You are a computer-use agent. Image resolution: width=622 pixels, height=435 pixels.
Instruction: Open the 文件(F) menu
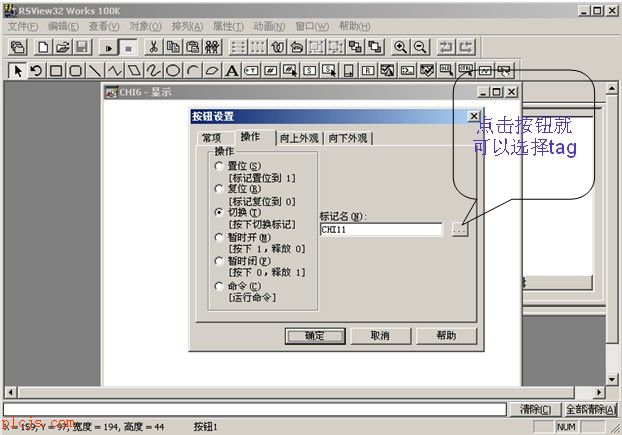23,26
